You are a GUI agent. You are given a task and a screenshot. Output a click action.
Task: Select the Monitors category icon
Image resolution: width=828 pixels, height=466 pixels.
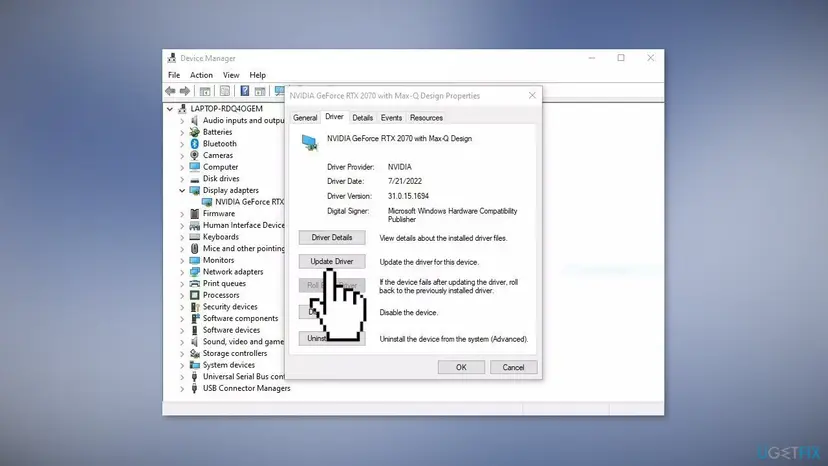pos(194,260)
